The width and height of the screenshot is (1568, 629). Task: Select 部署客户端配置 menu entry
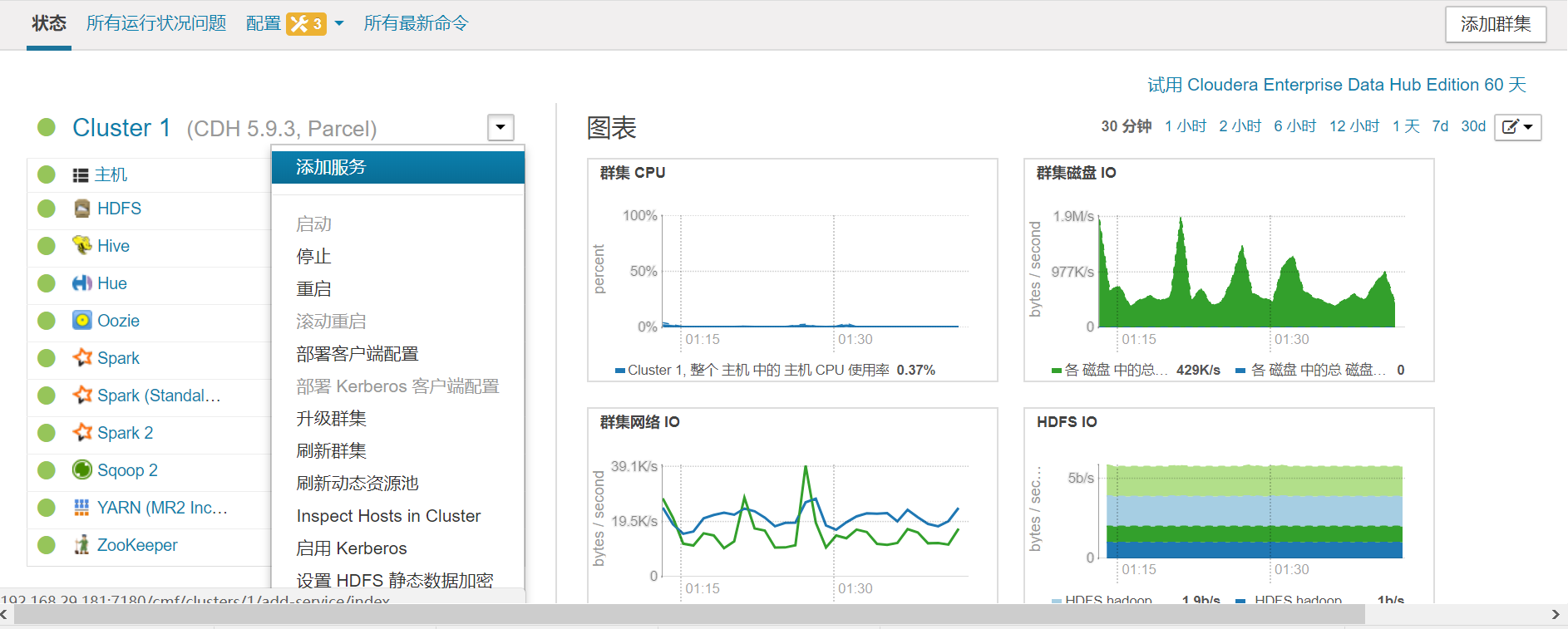point(357,354)
